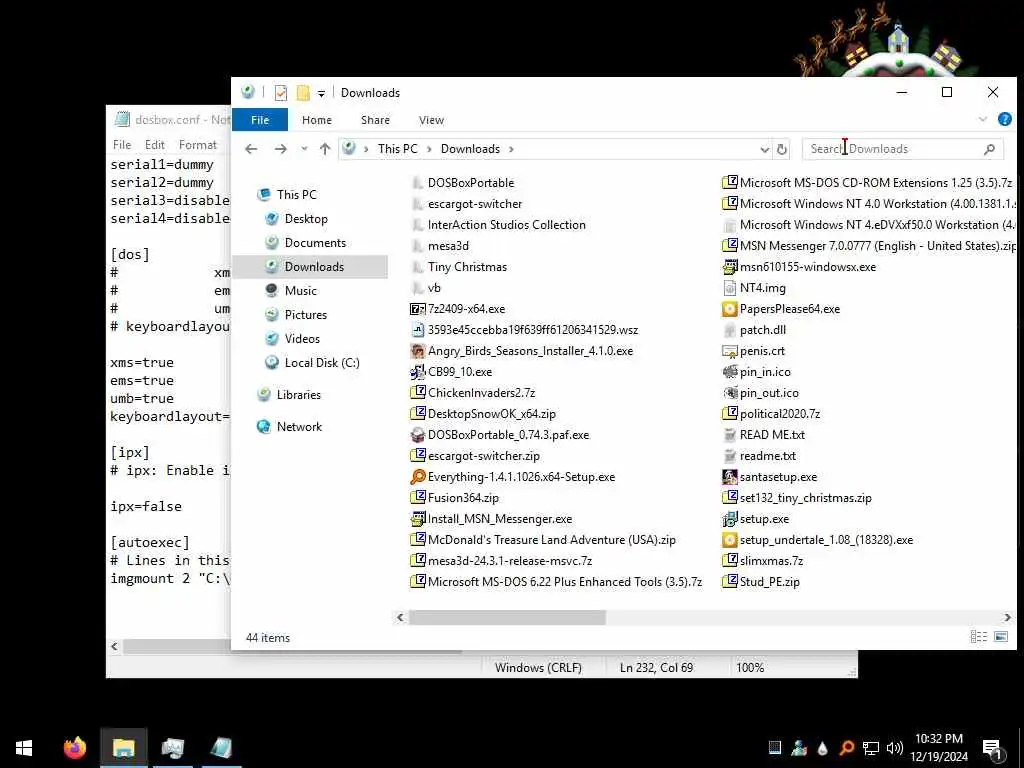Select Documents in the navigation pane
The height and width of the screenshot is (768, 1024).
(x=315, y=243)
